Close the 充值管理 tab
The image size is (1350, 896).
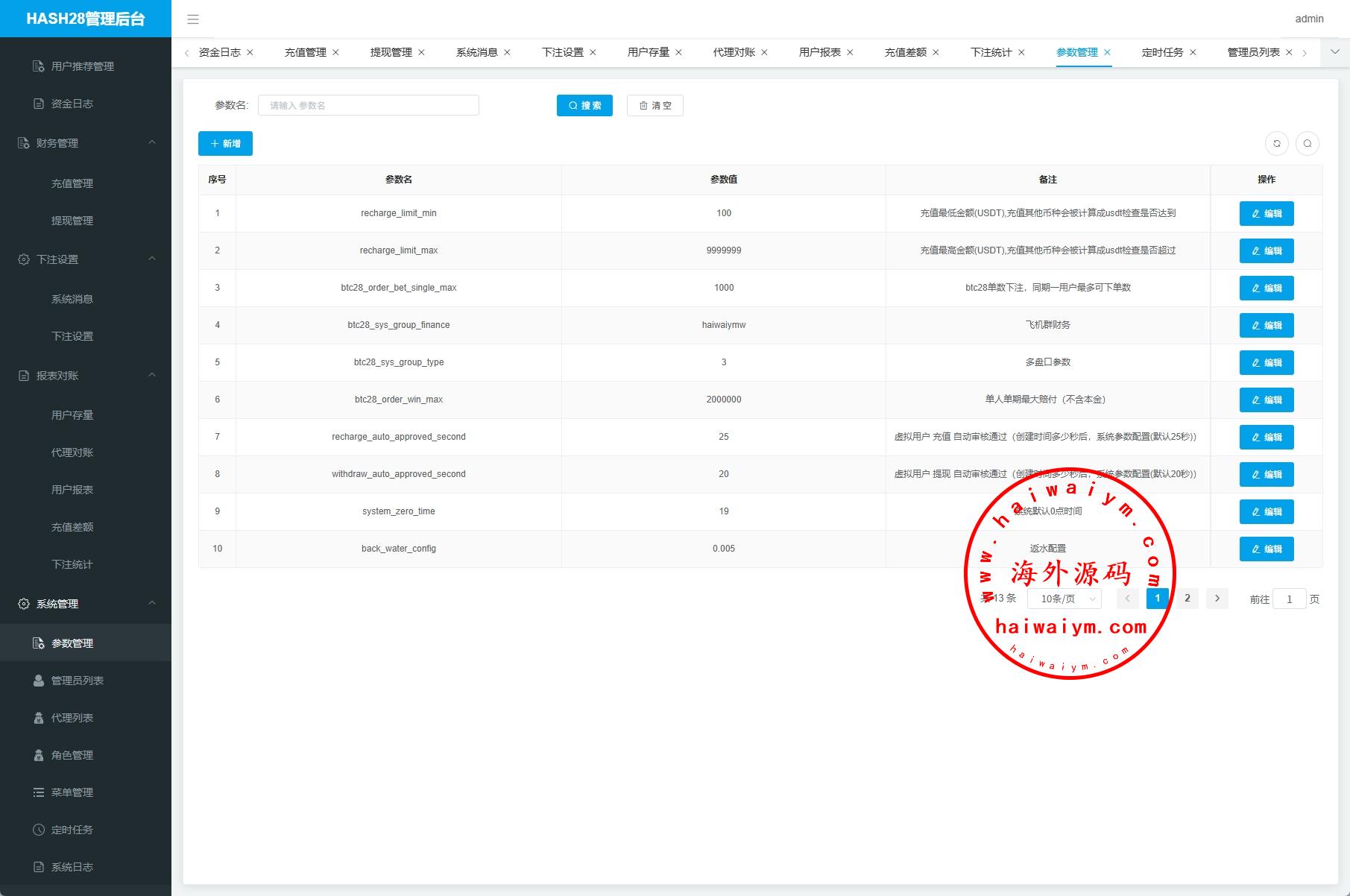click(x=335, y=52)
